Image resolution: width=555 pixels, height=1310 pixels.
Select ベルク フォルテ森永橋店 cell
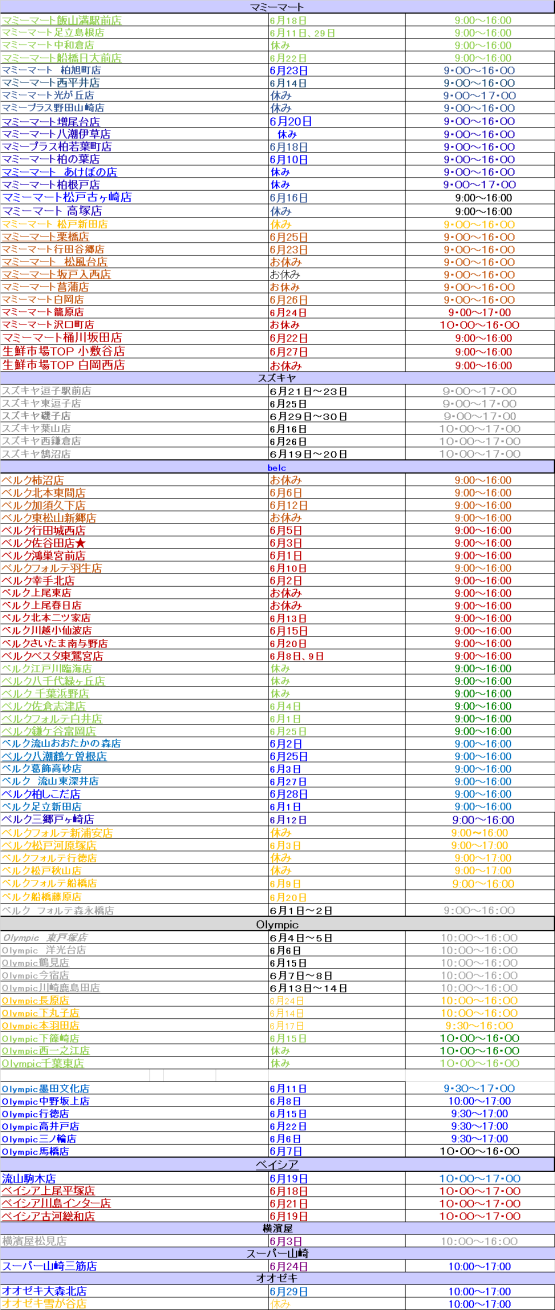[x=134, y=911]
